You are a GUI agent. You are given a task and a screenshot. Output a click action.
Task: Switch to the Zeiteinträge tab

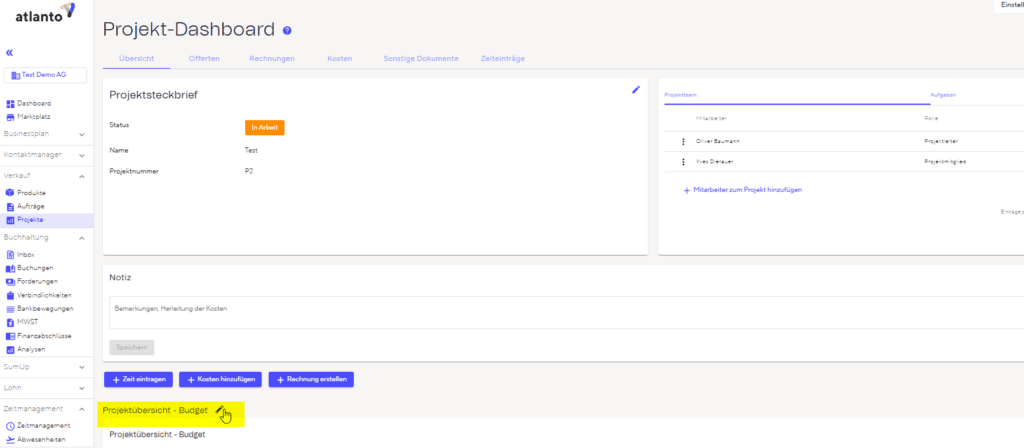click(x=502, y=59)
